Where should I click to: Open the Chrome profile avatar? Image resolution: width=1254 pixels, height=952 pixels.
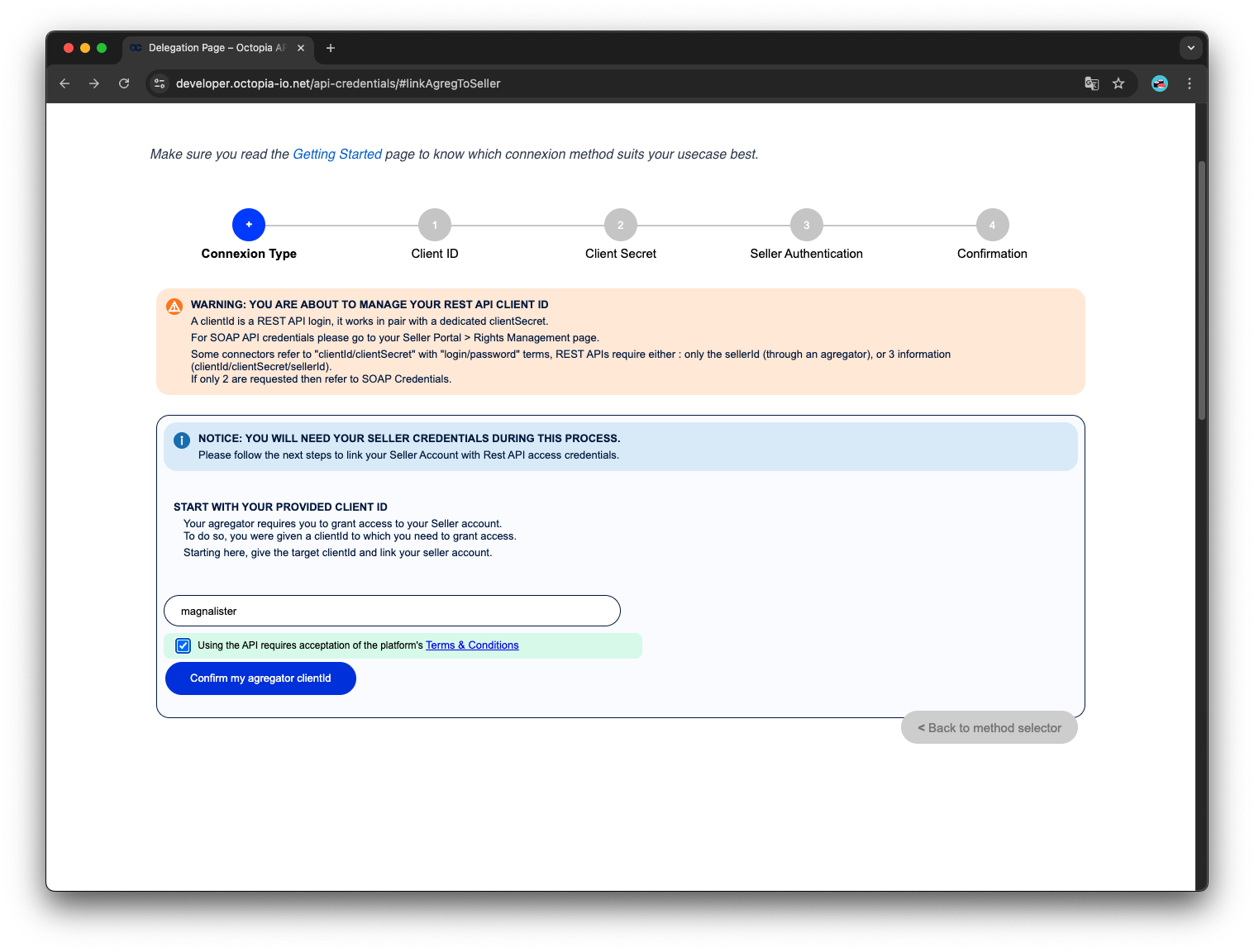tap(1159, 83)
